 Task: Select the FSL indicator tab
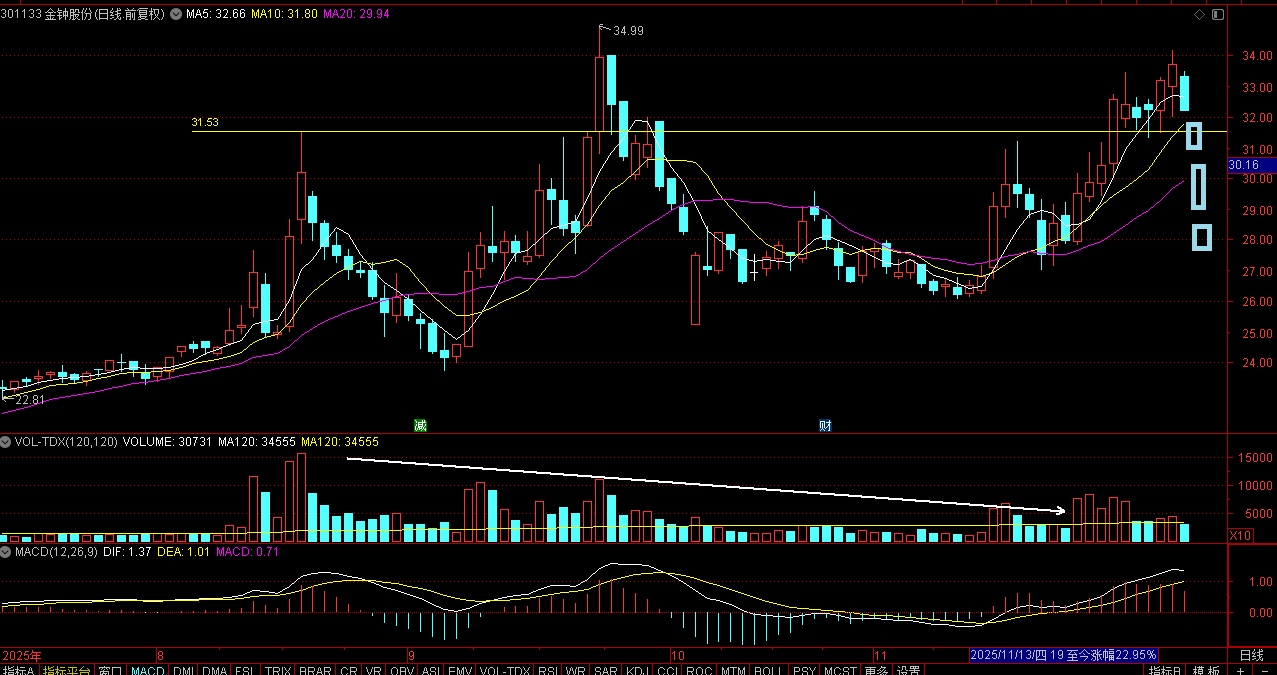[244, 671]
